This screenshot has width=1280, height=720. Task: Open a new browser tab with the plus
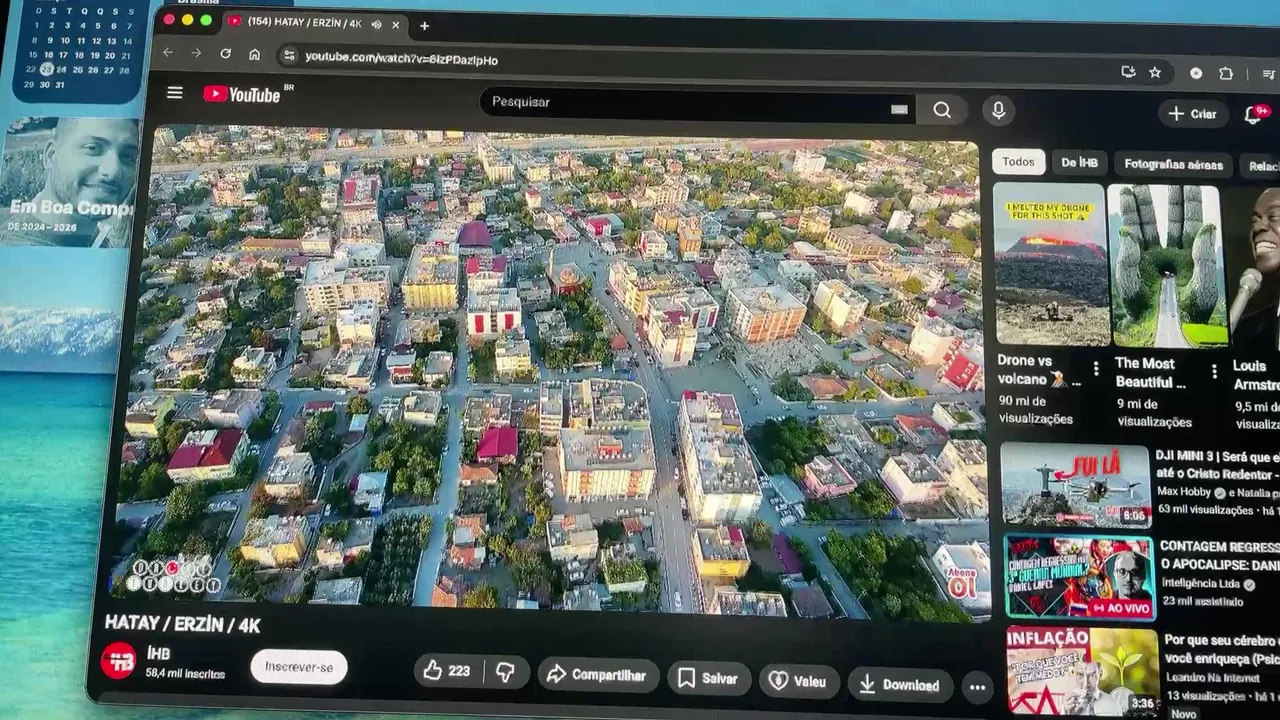(x=424, y=25)
